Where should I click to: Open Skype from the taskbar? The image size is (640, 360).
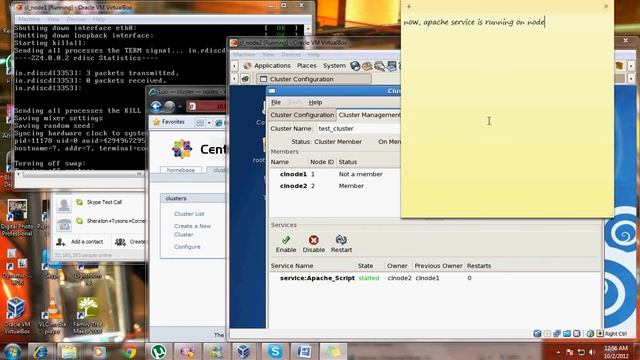click(x=275, y=351)
